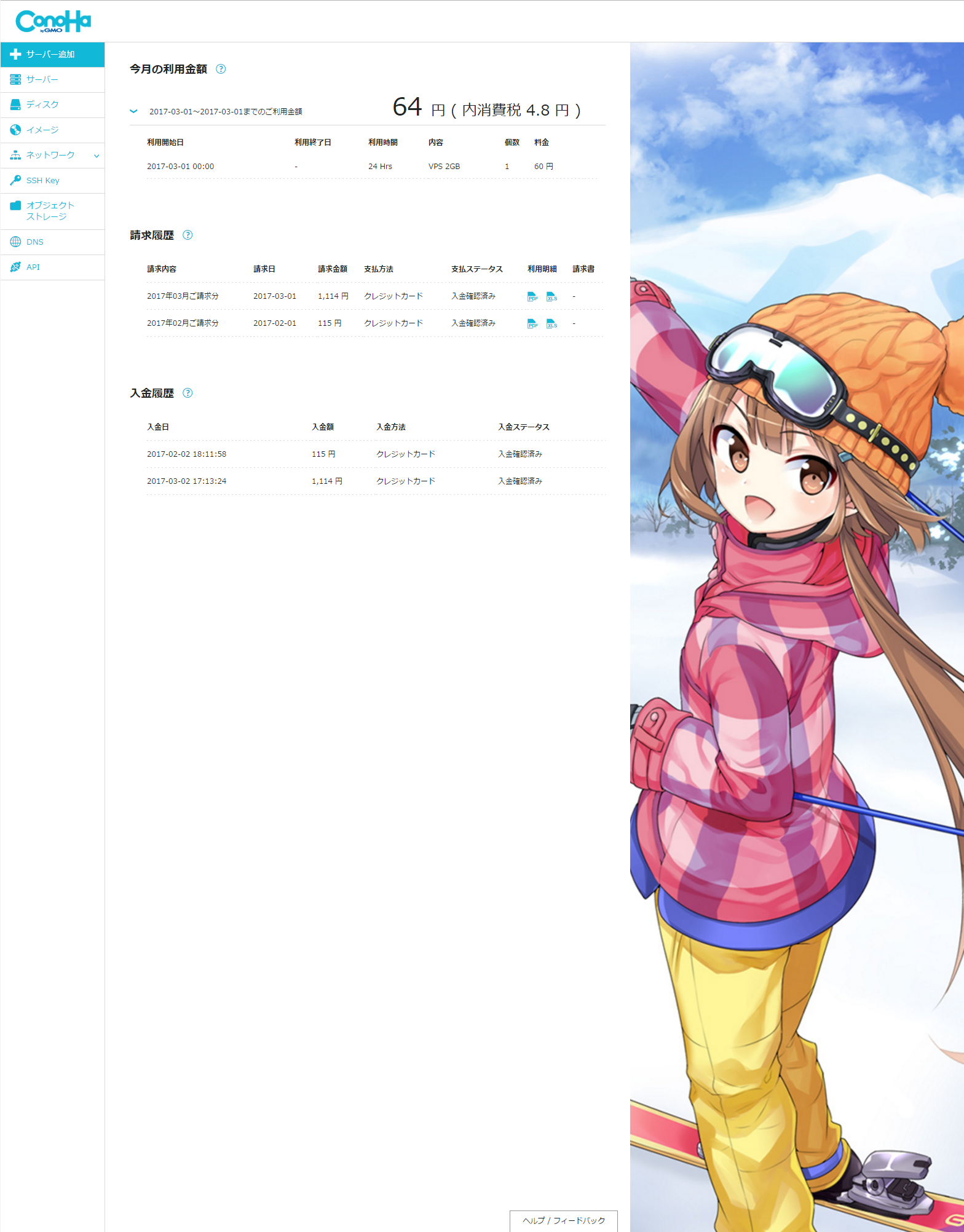Open the ディスク menu item
The image size is (964, 1232).
42,105
